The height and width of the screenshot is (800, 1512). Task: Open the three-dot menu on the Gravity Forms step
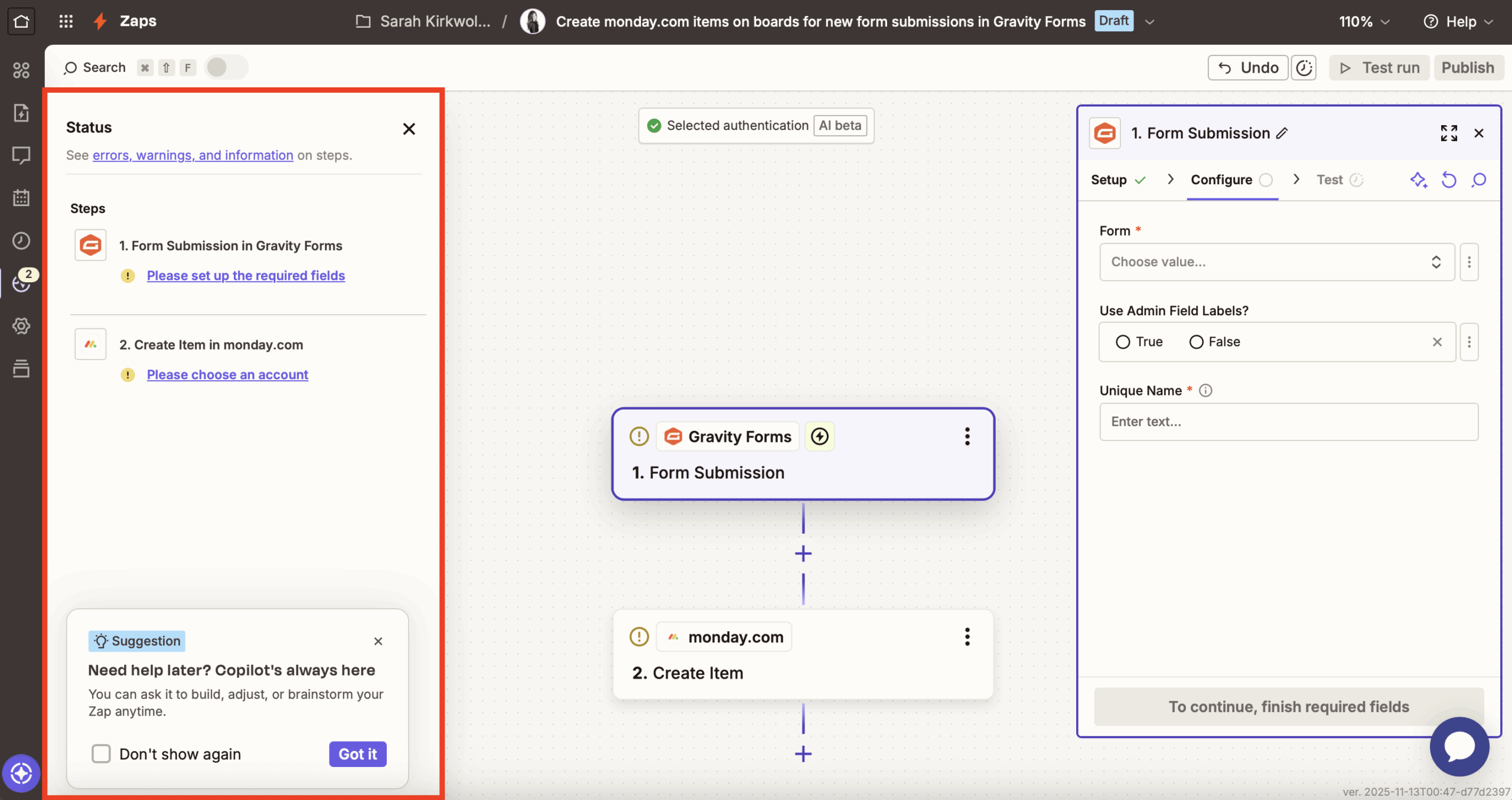pos(967,436)
